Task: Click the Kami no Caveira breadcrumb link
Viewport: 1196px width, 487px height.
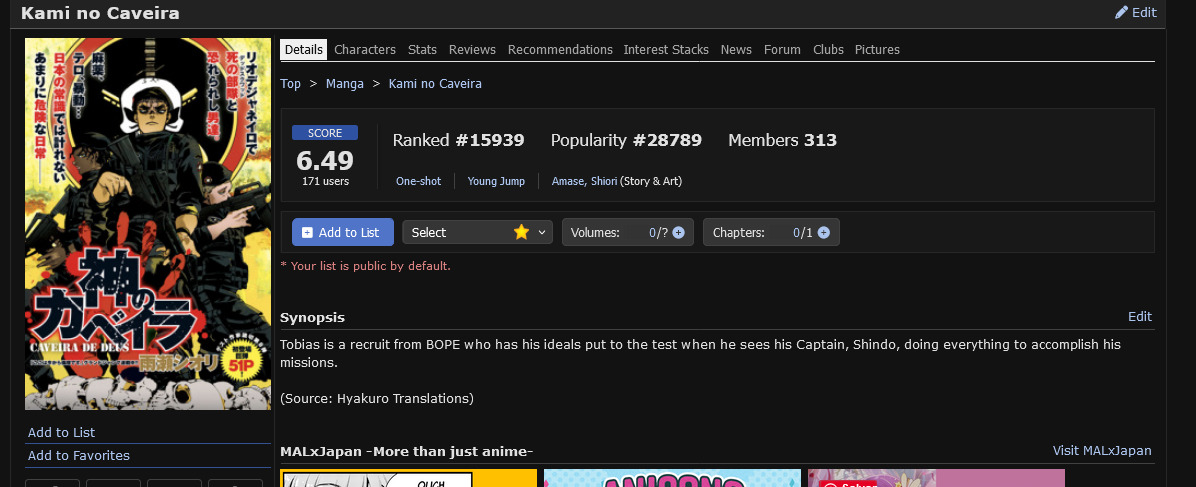Action: 435,84
